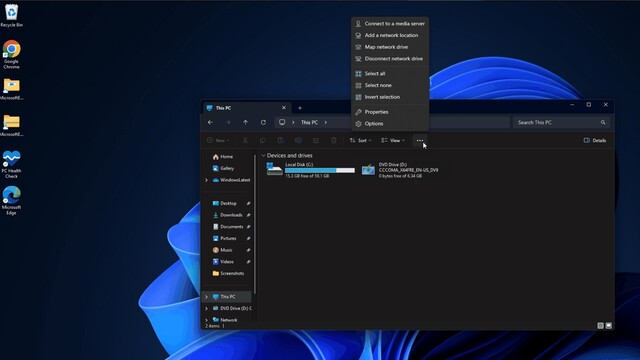
Task: Open Screenshots folder in sidebar
Action: coord(229,273)
